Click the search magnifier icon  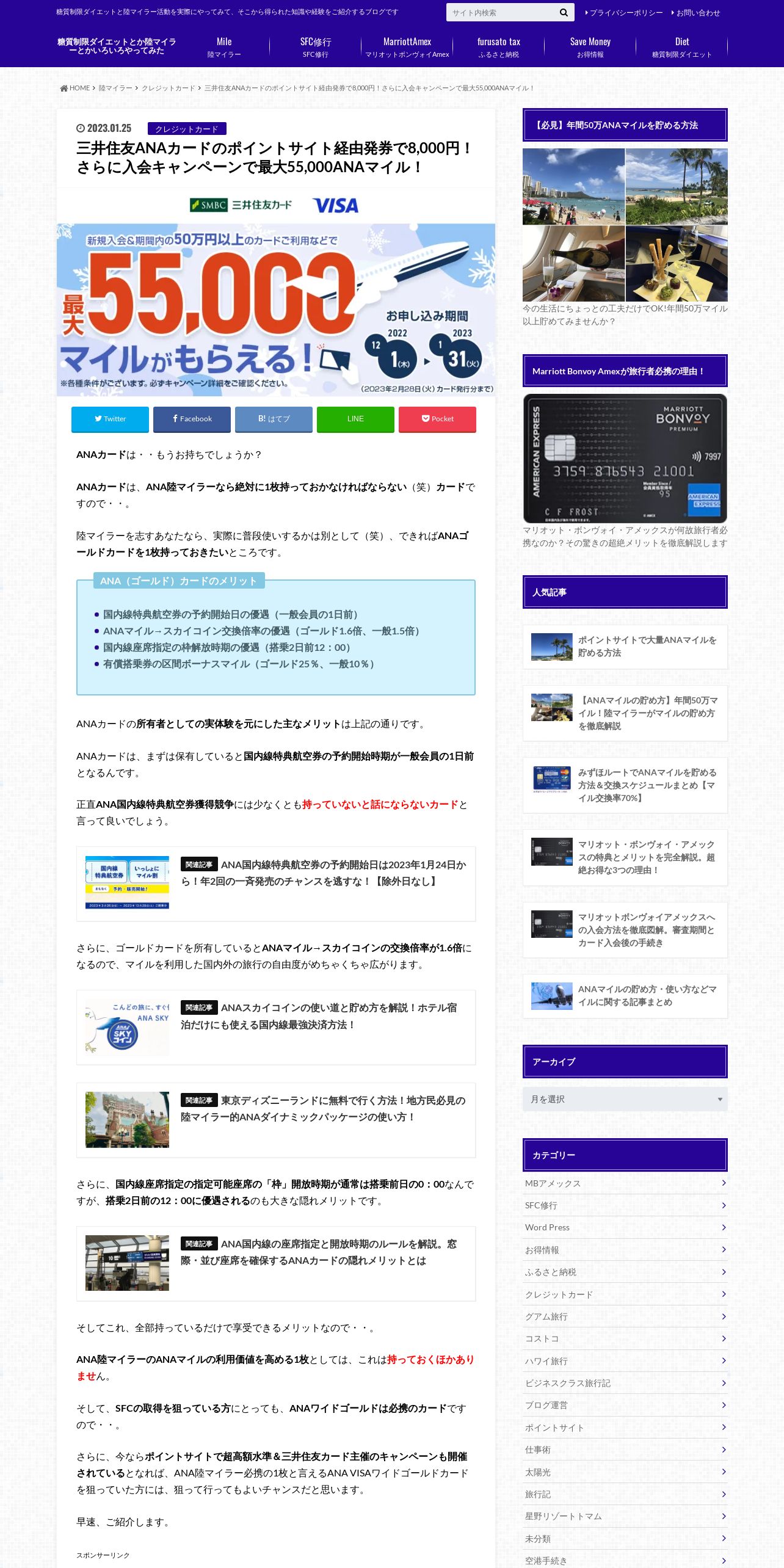[x=563, y=13]
